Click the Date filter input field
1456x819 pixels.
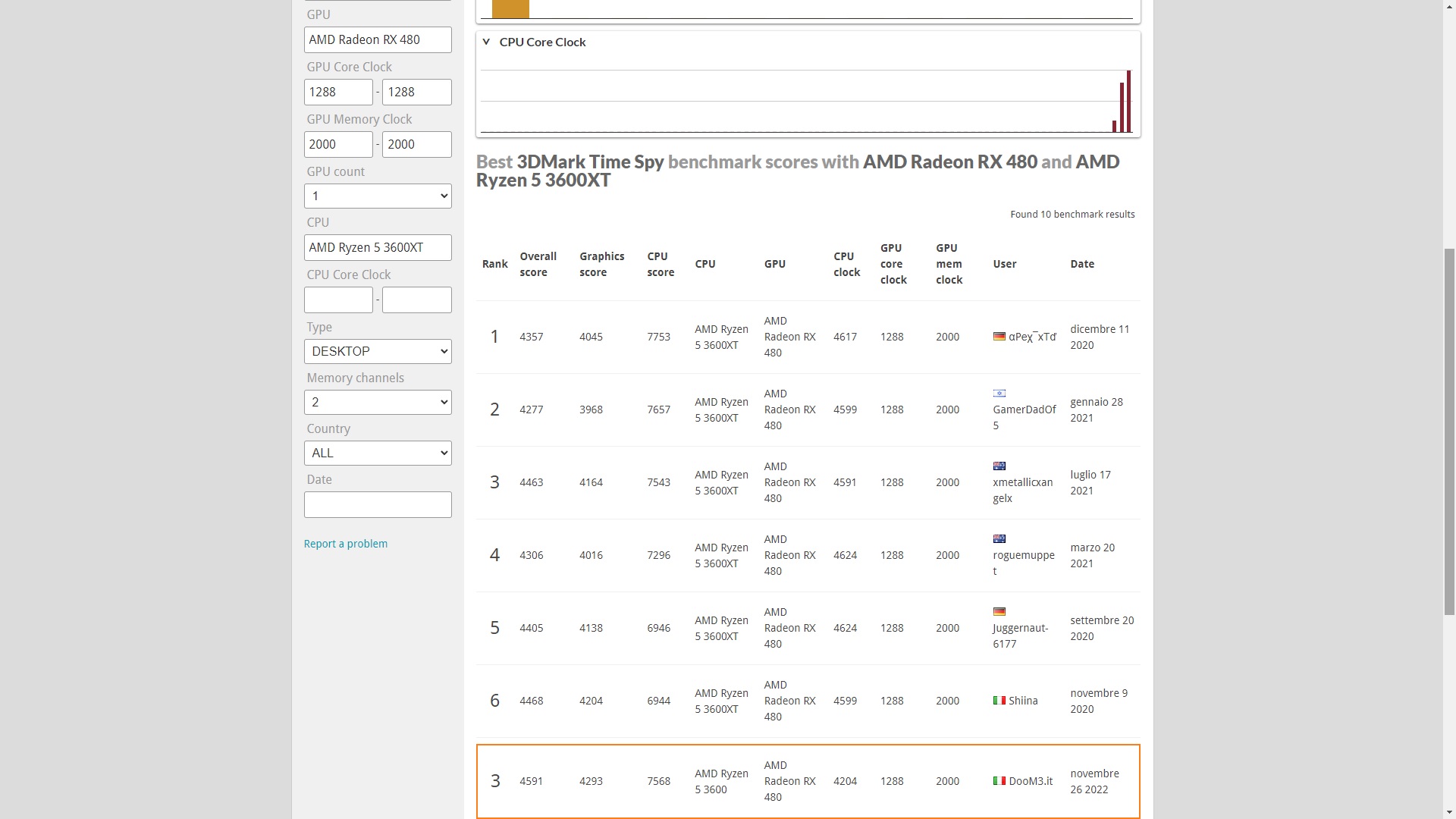(378, 505)
